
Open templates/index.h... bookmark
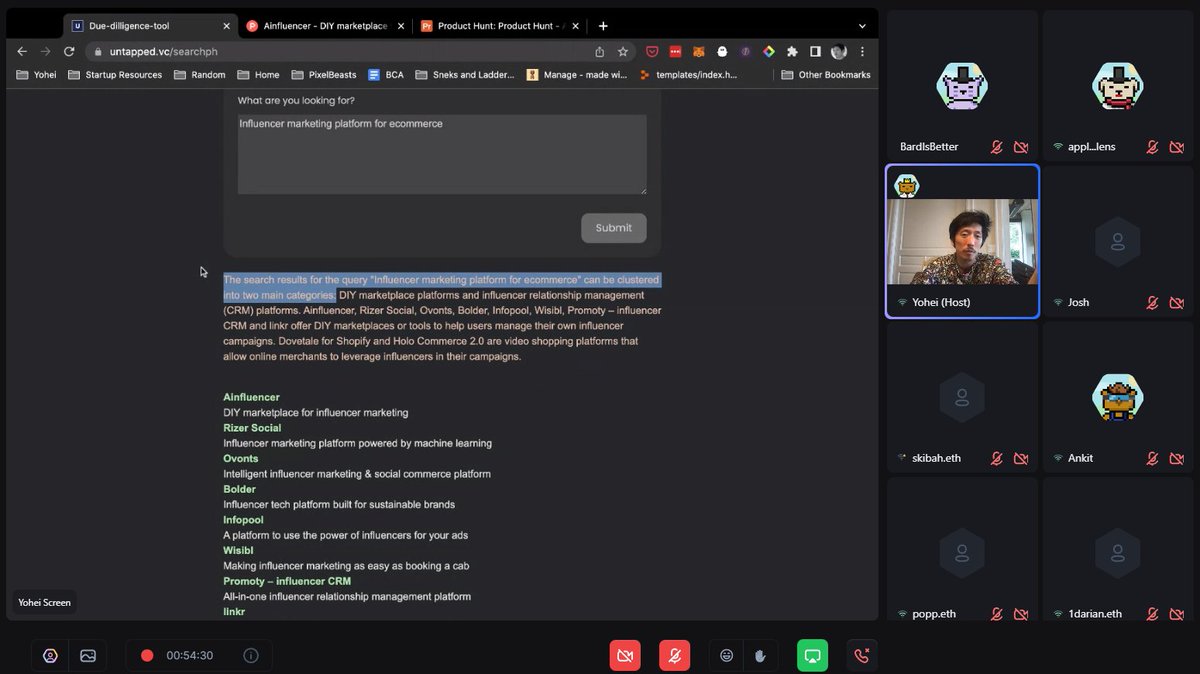click(x=688, y=75)
